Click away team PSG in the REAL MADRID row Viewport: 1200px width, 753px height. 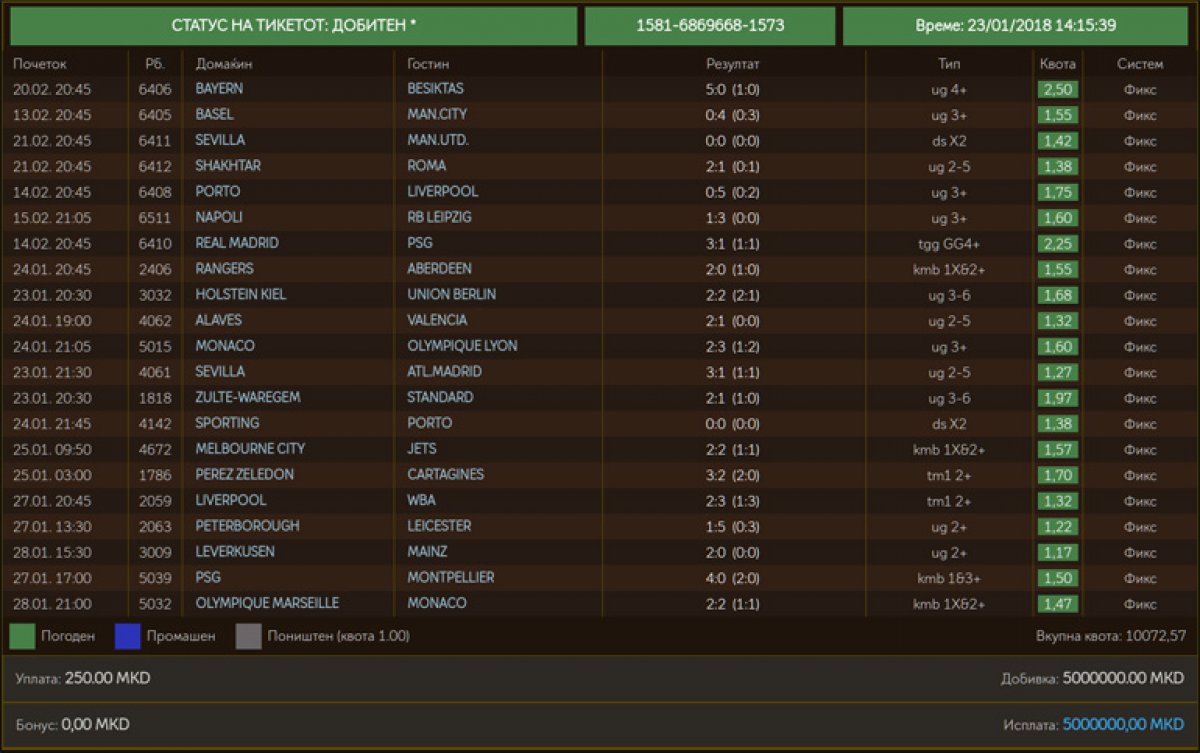click(x=420, y=243)
